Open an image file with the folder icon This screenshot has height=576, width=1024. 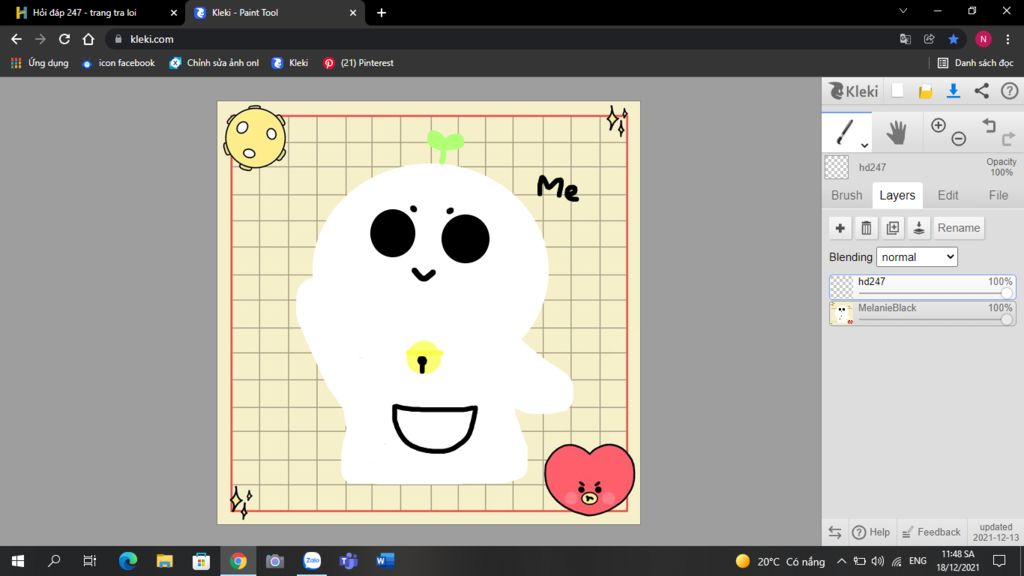click(x=925, y=91)
